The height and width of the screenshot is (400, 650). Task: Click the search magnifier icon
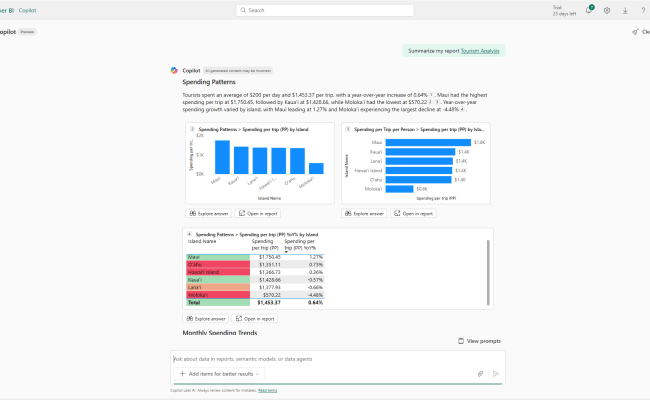click(243, 10)
